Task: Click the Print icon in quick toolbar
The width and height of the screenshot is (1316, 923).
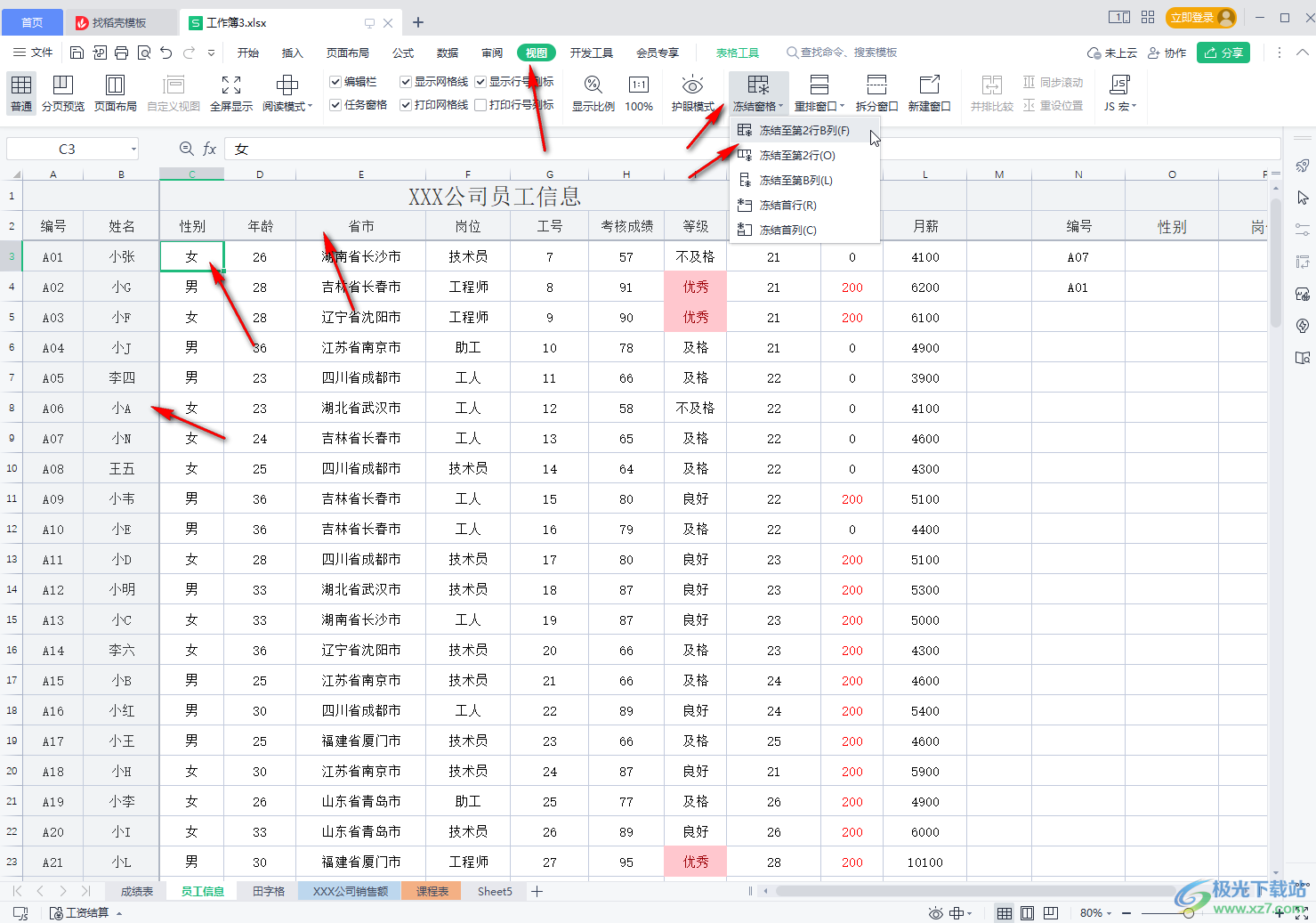Action: pos(122,53)
